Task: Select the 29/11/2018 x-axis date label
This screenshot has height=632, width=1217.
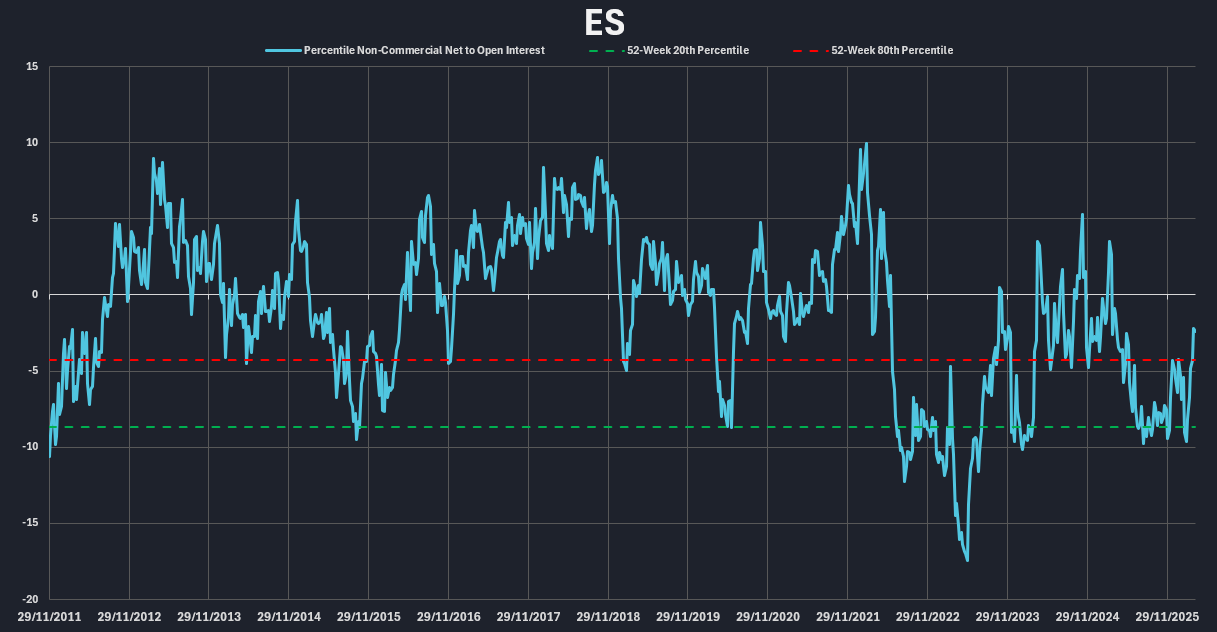Action: (x=608, y=617)
